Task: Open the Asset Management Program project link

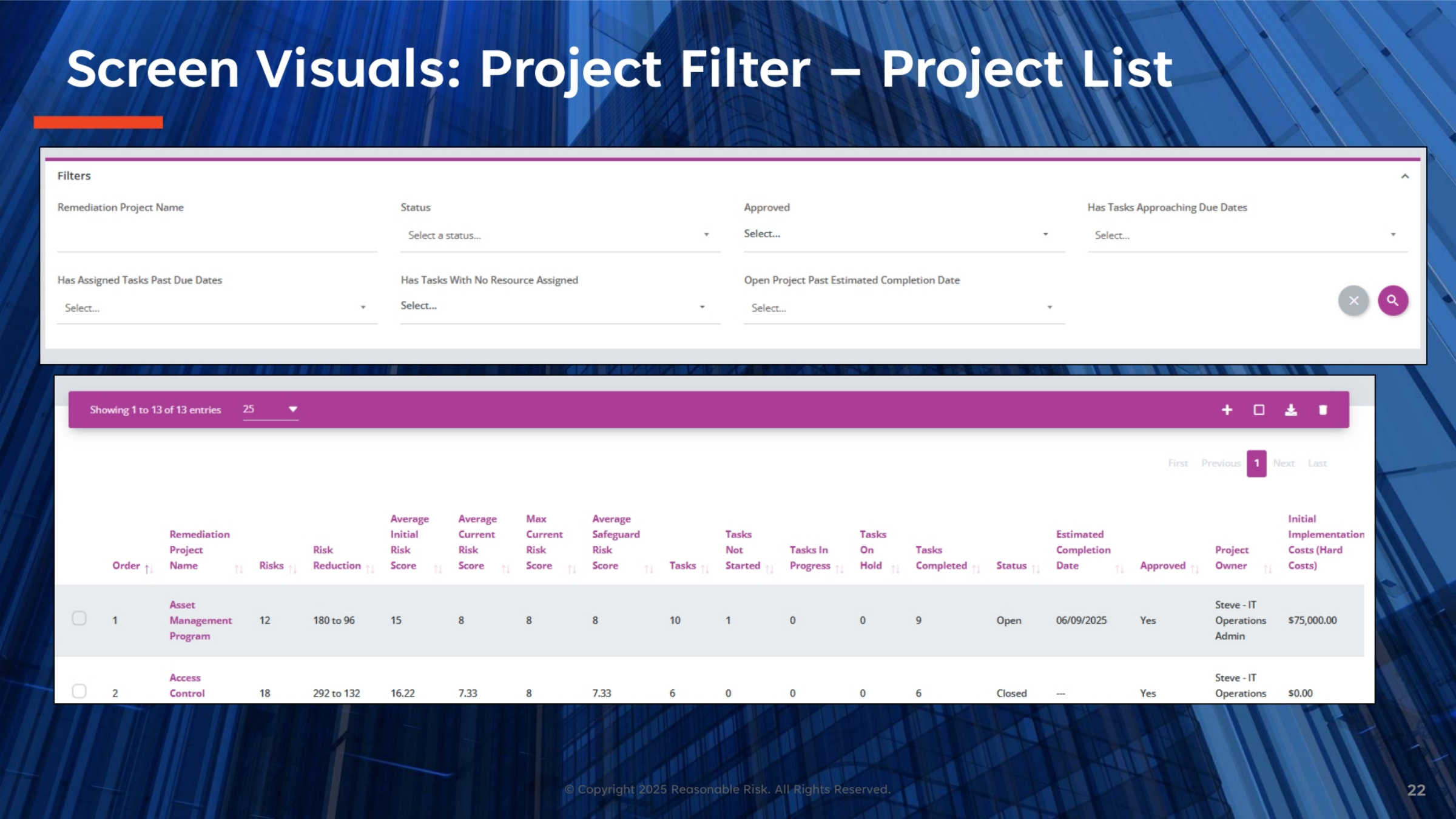Action: pos(200,621)
